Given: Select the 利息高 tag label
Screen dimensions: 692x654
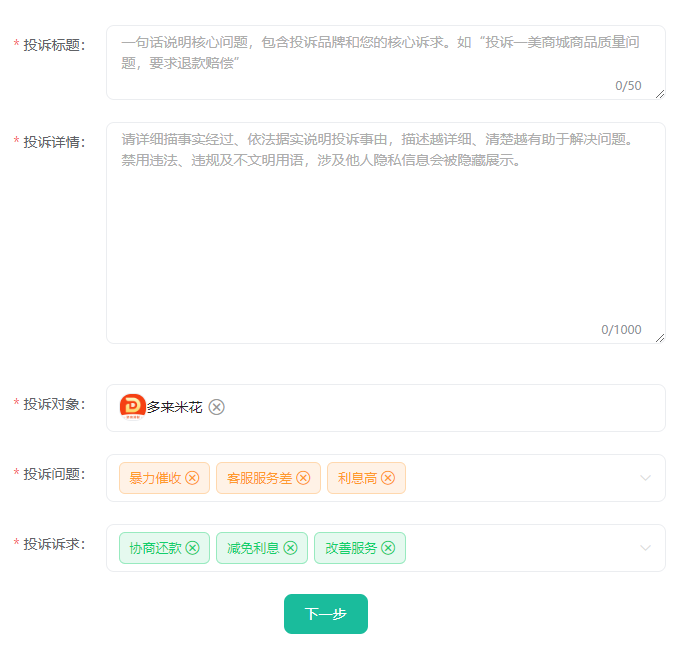Looking at the screenshot, I should (x=357, y=478).
